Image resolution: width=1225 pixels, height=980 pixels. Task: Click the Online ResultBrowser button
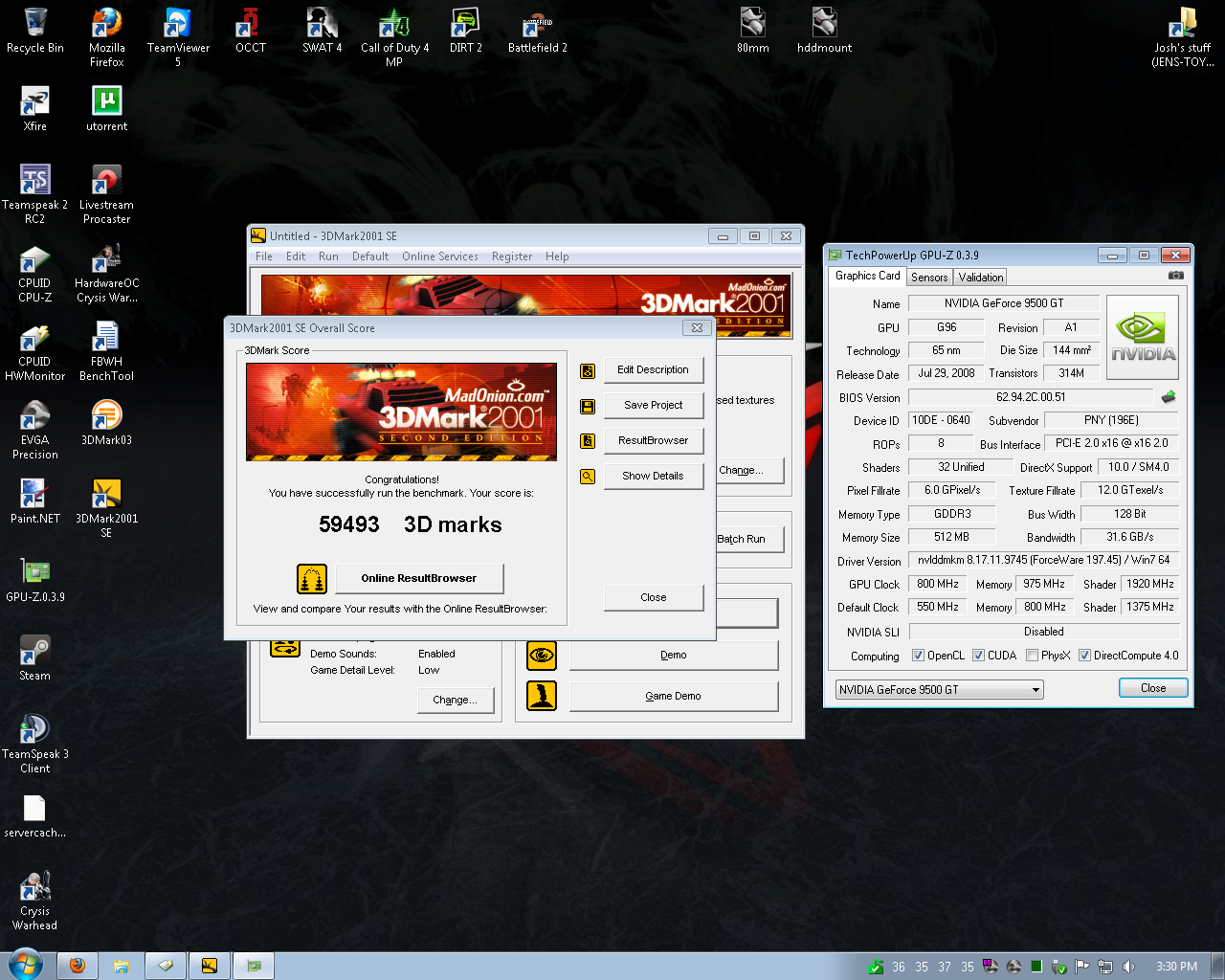419,578
